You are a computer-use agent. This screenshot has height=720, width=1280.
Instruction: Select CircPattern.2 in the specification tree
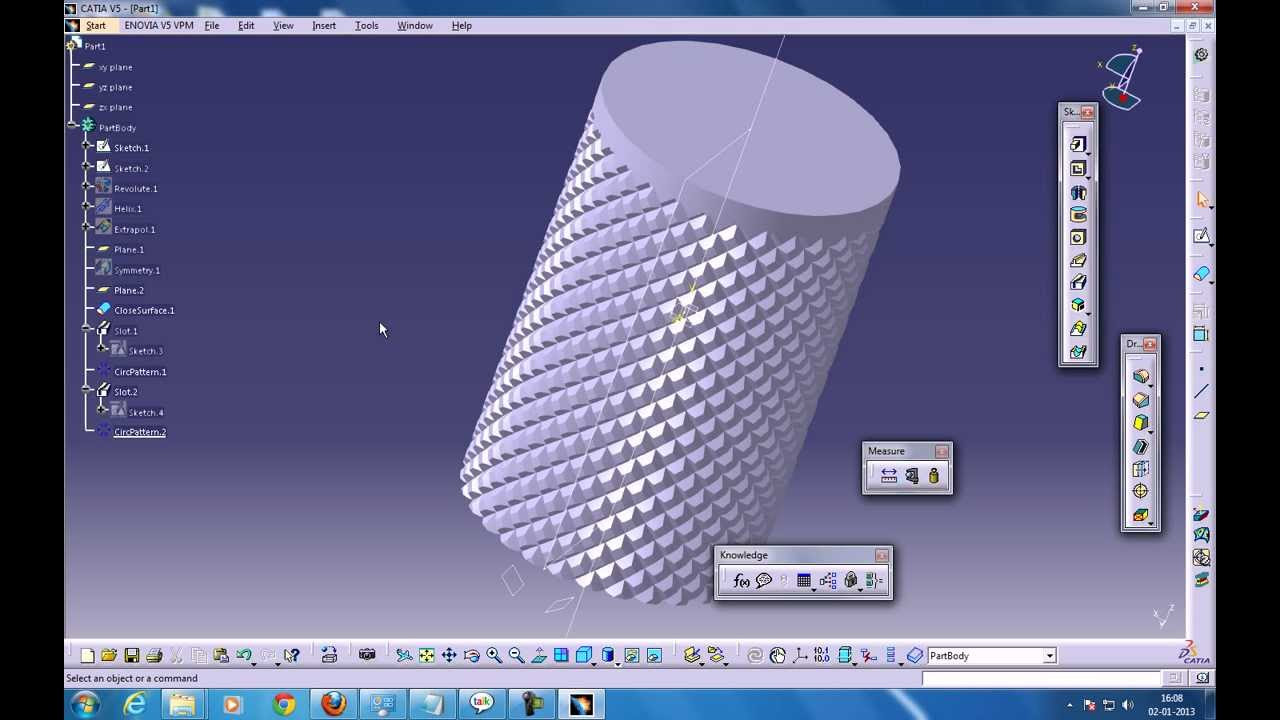point(139,431)
